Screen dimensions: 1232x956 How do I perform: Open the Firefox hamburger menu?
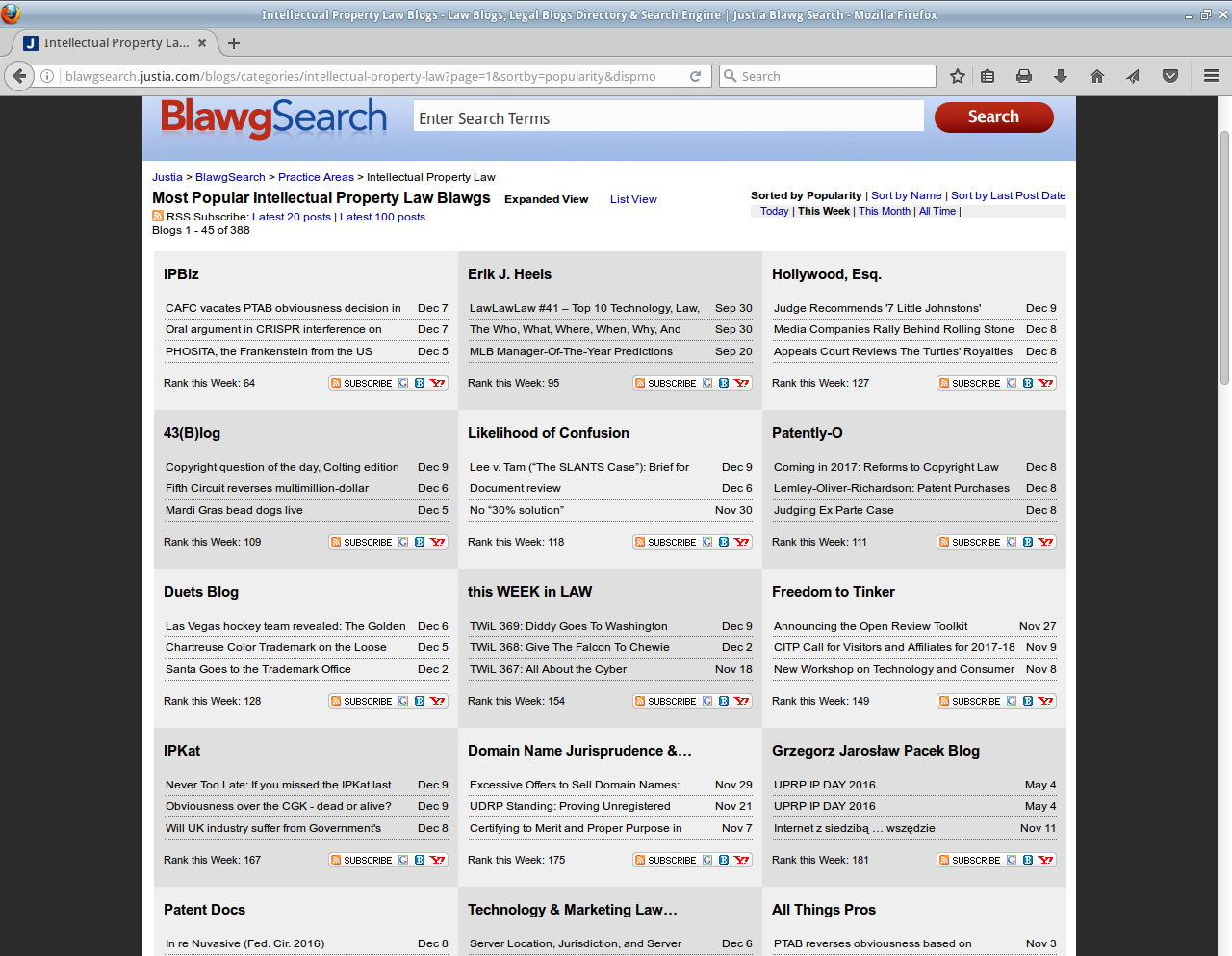click(x=1212, y=76)
